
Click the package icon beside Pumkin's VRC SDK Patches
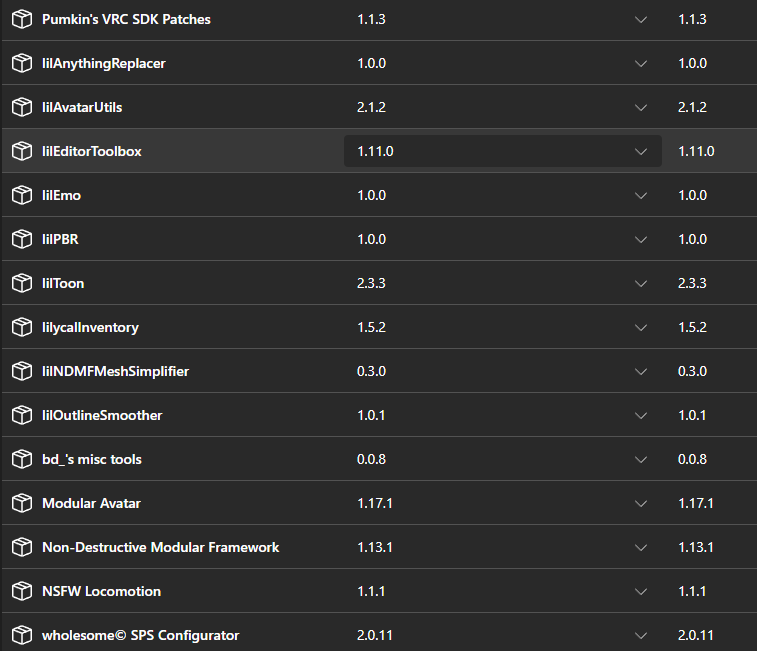click(22, 19)
